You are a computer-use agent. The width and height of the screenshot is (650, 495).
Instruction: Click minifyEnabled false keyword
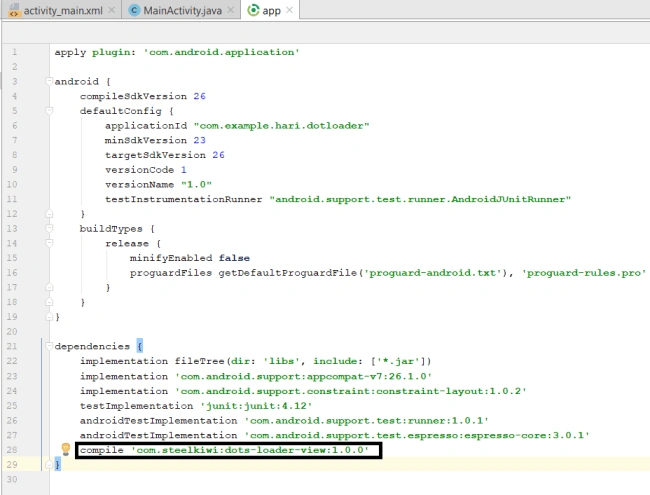(x=234, y=258)
